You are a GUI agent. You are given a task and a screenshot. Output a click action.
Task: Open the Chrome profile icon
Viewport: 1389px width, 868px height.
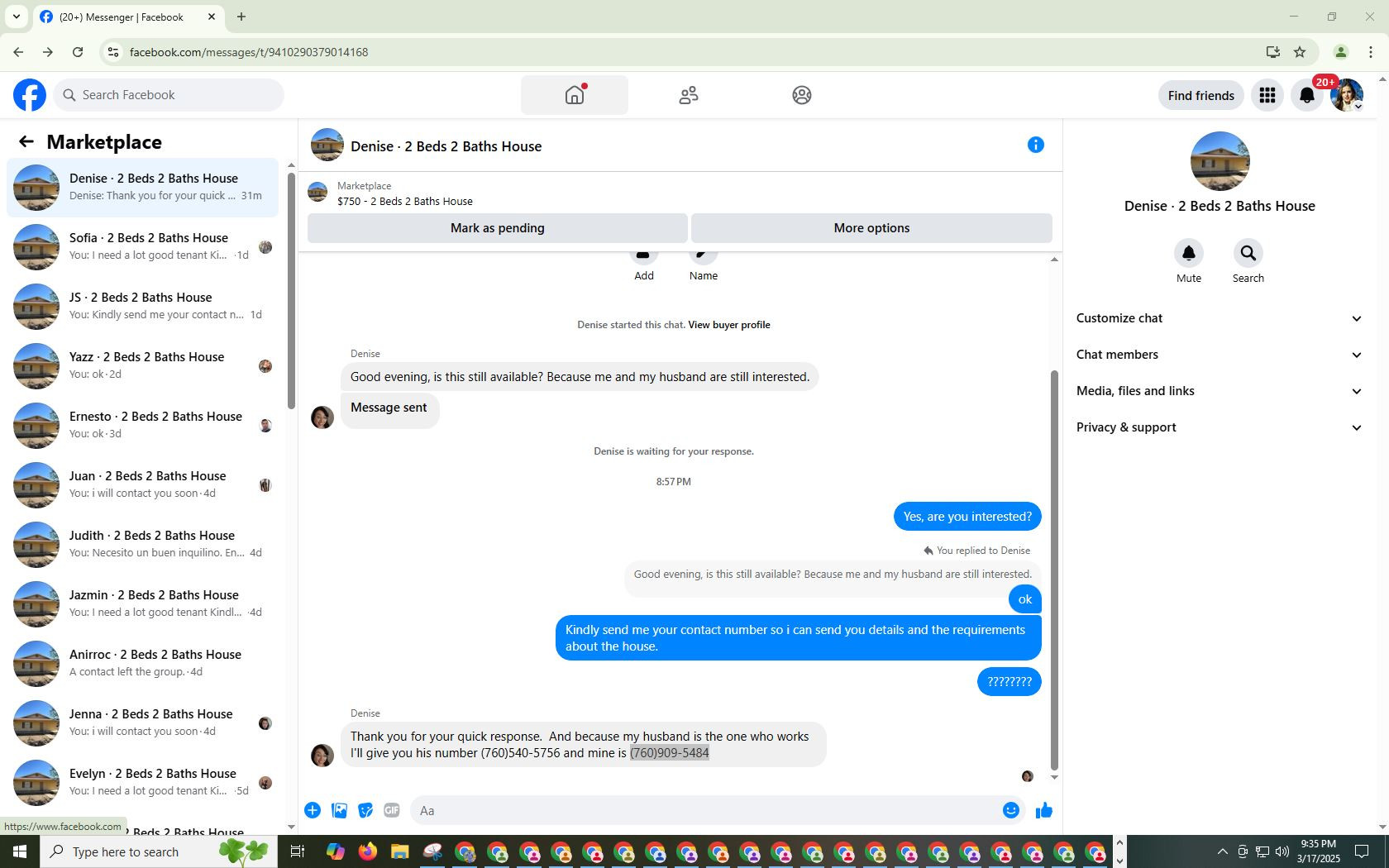[x=1341, y=52]
